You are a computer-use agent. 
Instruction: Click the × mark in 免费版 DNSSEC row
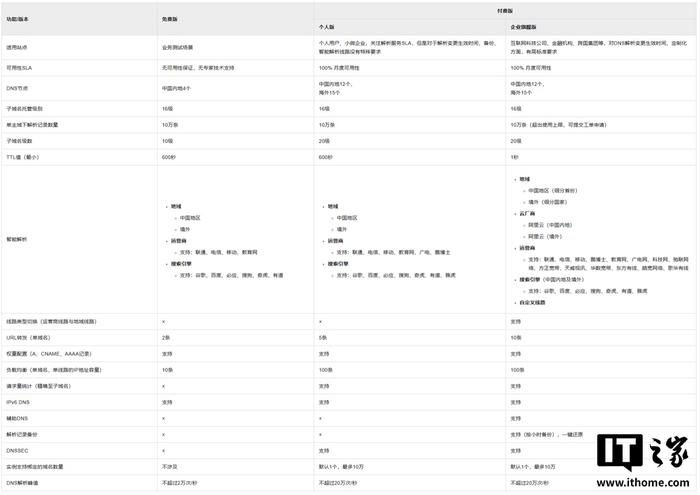click(x=164, y=451)
